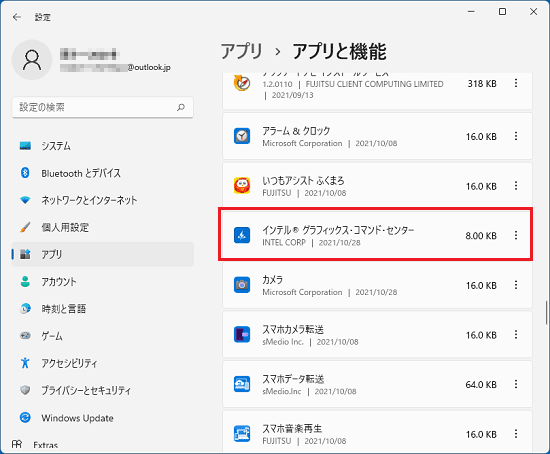Click the アラーム & クロック app icon
The height and width of the screenshot is (454, 550).
click(242, 136)
